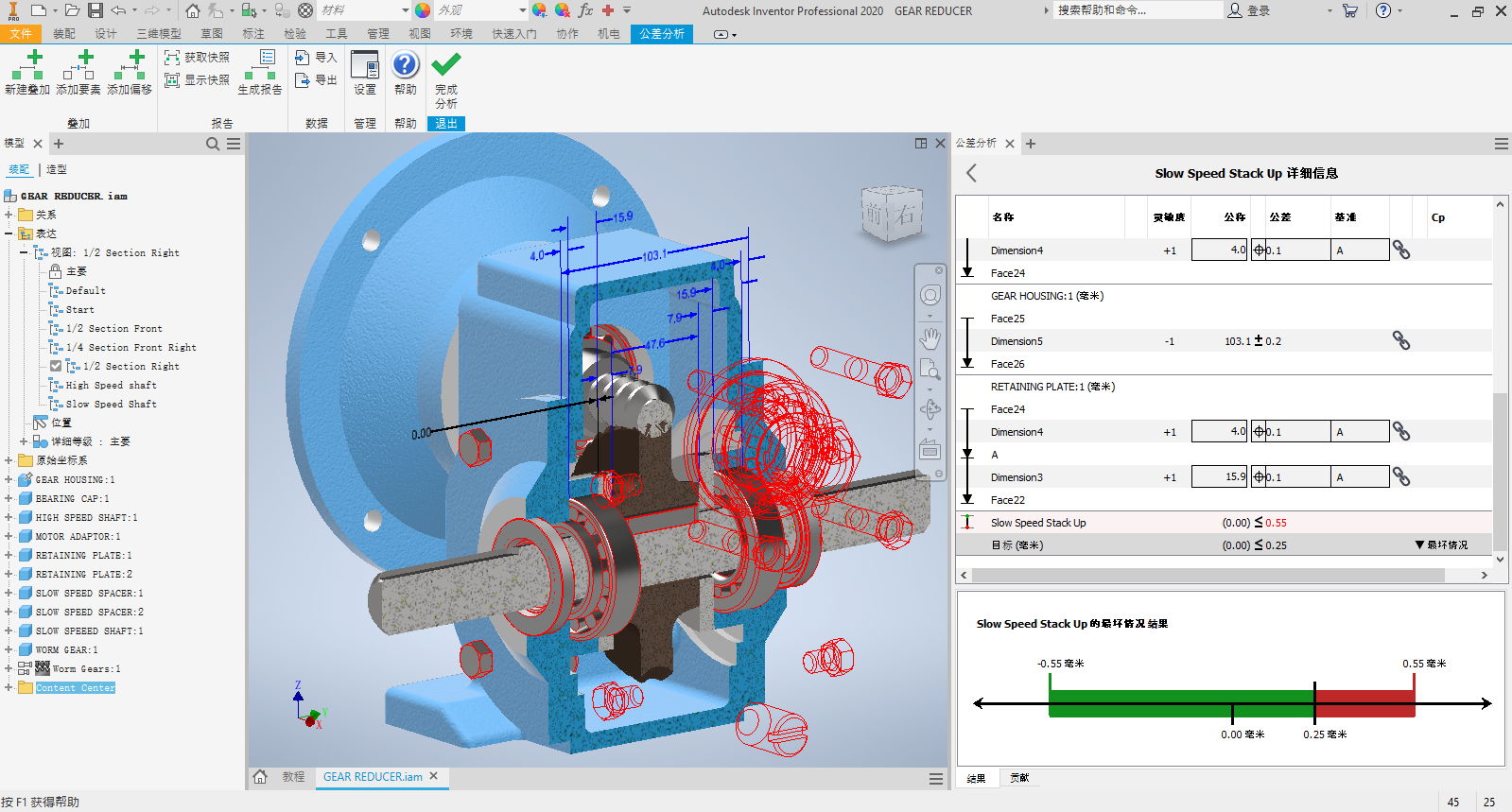Click the New Stackup (新建叠加) icon
The image size is (1512, 812).
27,64
